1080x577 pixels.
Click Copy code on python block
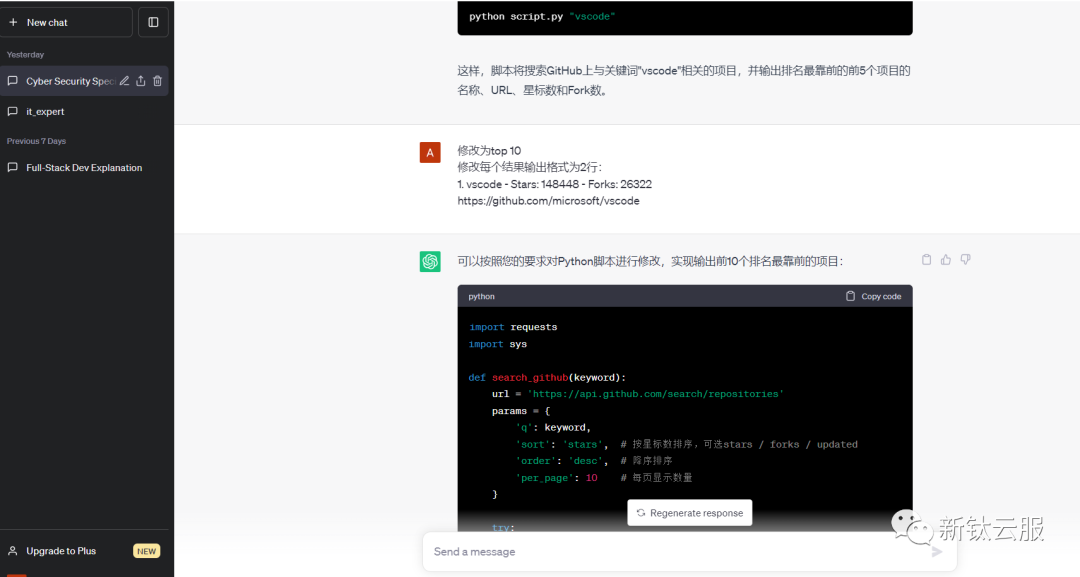pyautogui.click(x=873, y=296)
